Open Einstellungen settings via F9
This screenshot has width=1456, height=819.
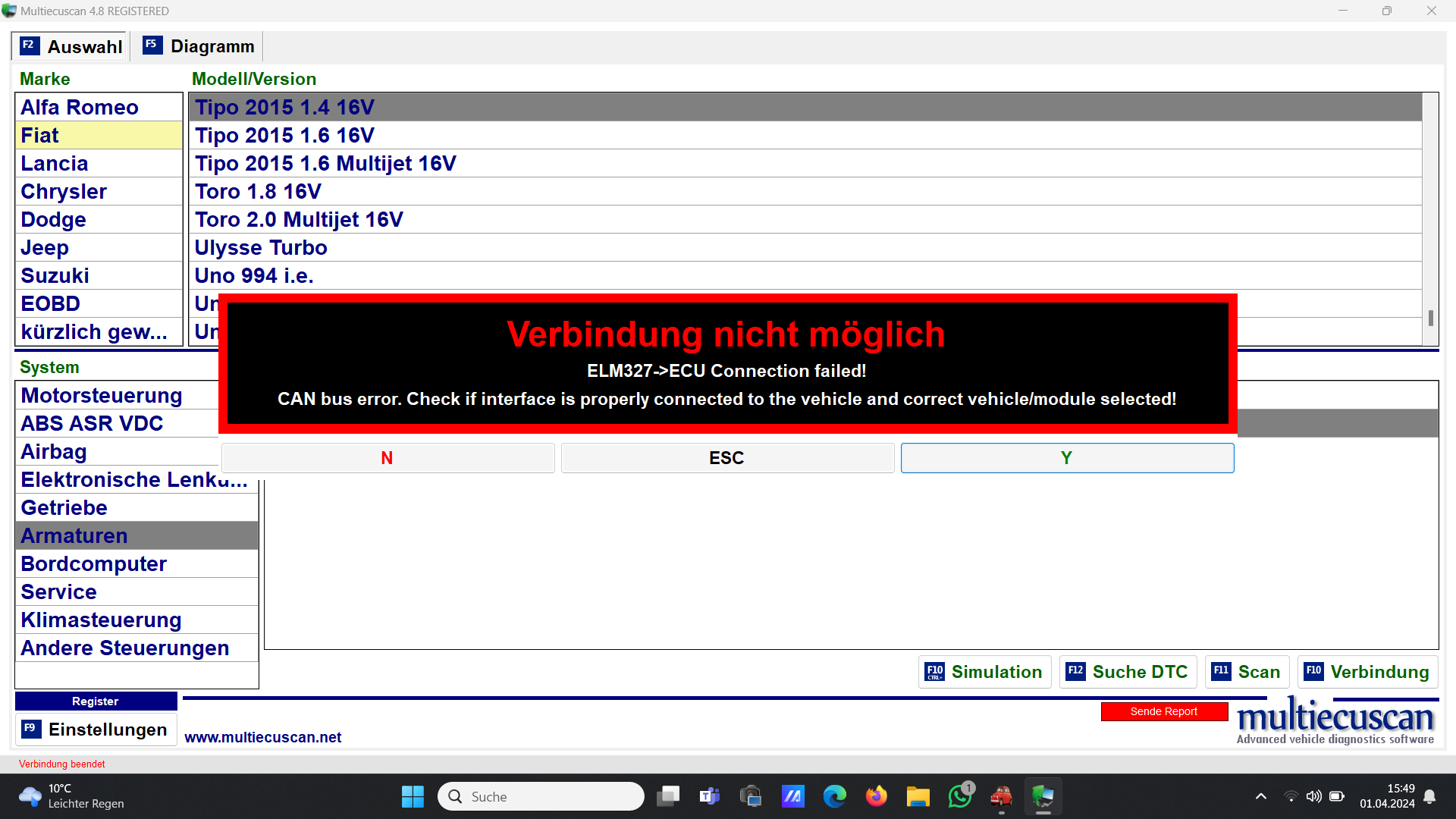pyautogui.click(x=96, y=730)
